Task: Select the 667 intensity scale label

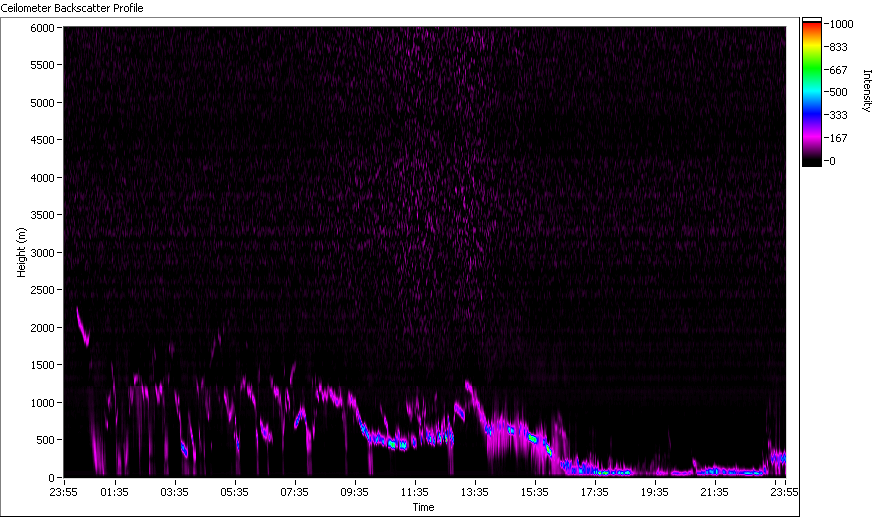Action: click(839, 70)
